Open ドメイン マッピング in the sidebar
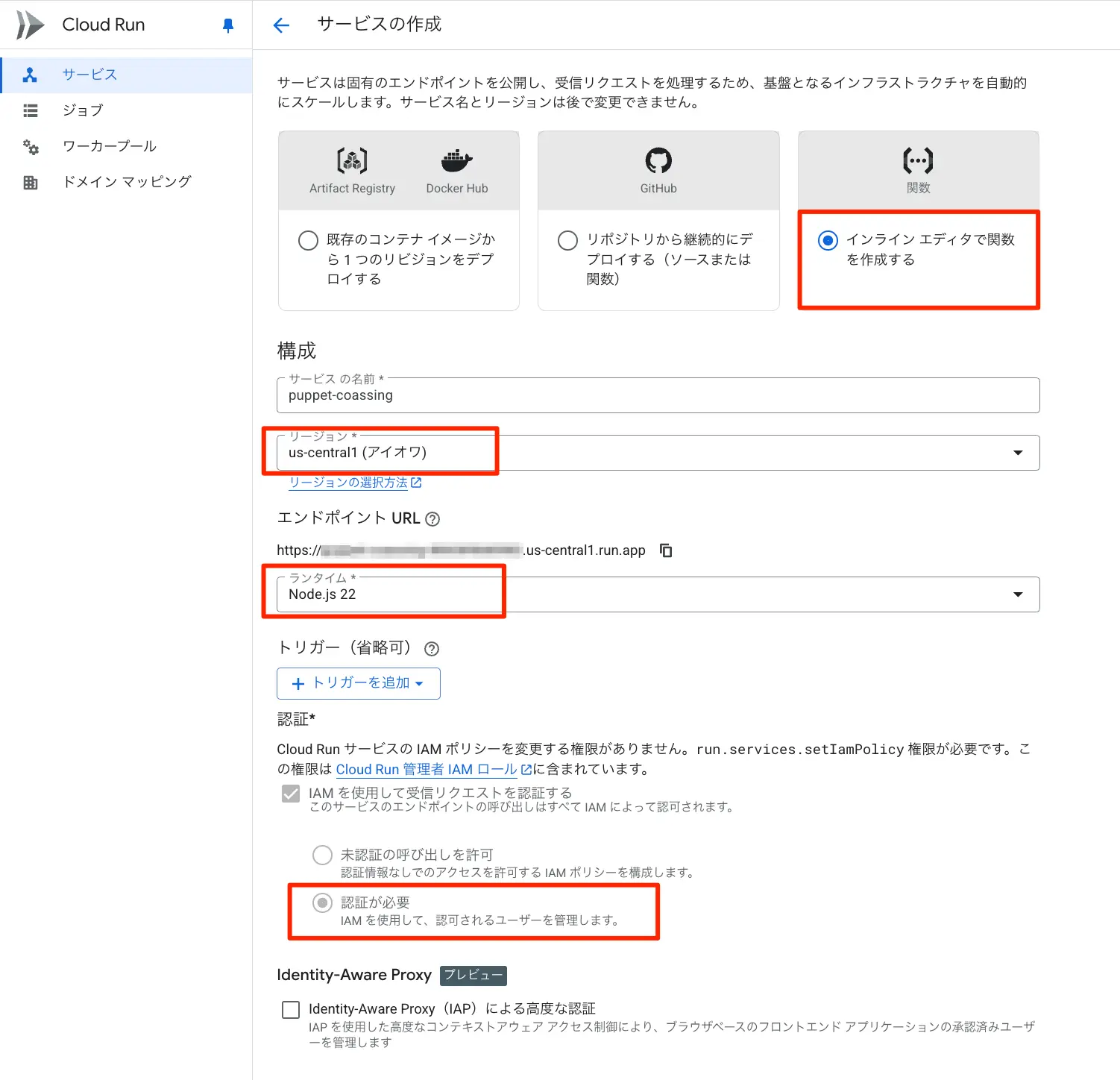Screen dimensions: 1120x1080 pyautogui.click(x=126, y=182)
